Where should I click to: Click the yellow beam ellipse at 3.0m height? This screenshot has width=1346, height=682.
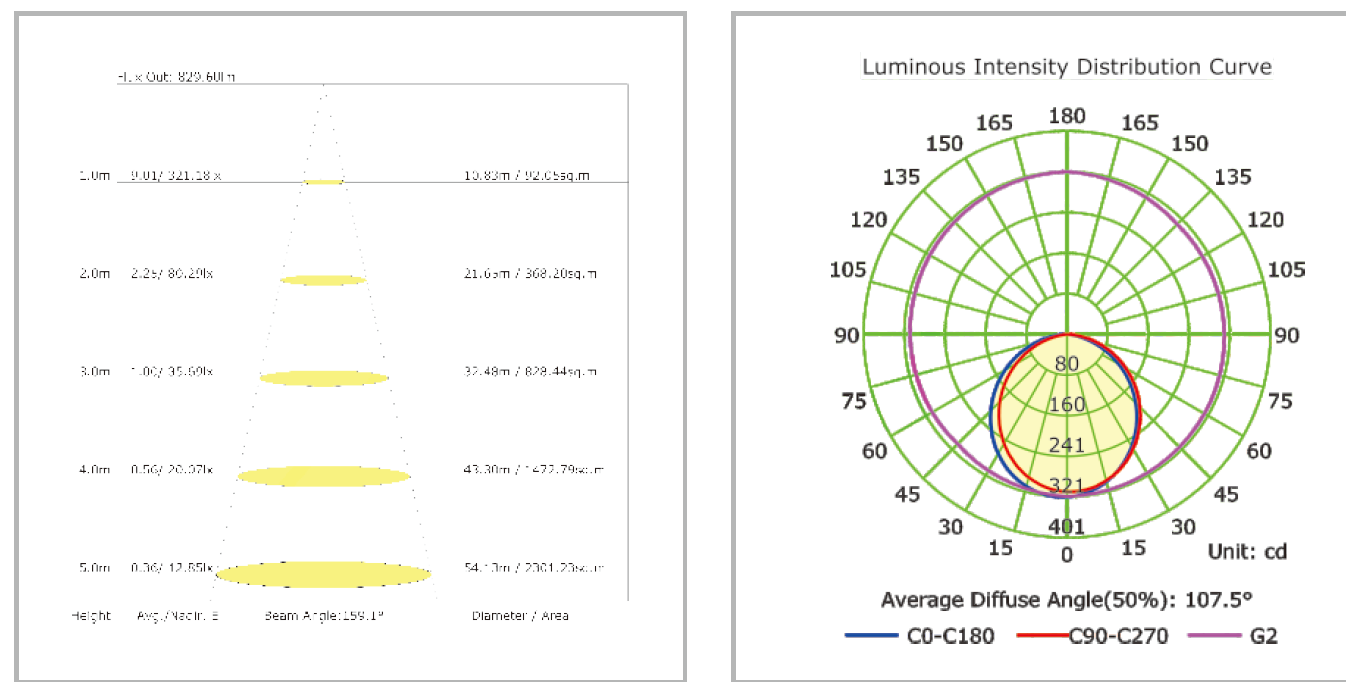pos(324,378)
